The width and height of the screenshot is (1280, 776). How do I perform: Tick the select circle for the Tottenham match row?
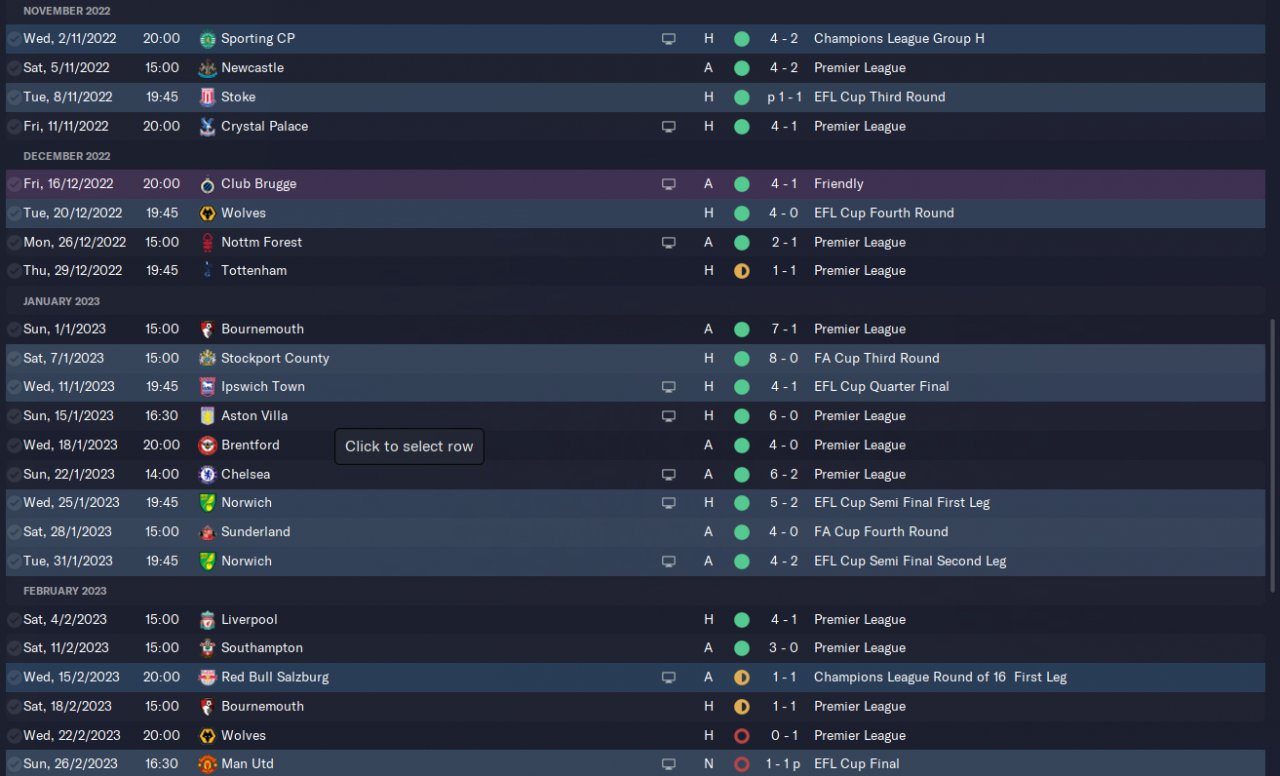point(14,271)
